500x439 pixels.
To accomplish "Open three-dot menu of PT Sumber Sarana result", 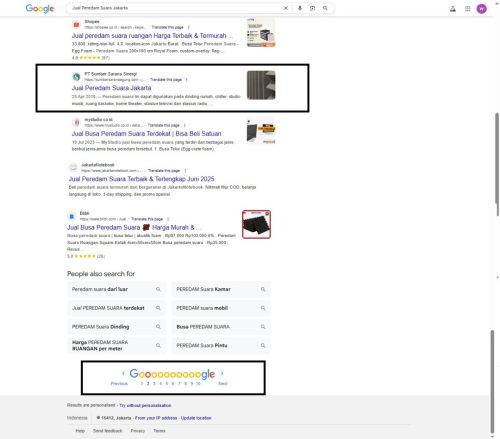I will 187,80.
